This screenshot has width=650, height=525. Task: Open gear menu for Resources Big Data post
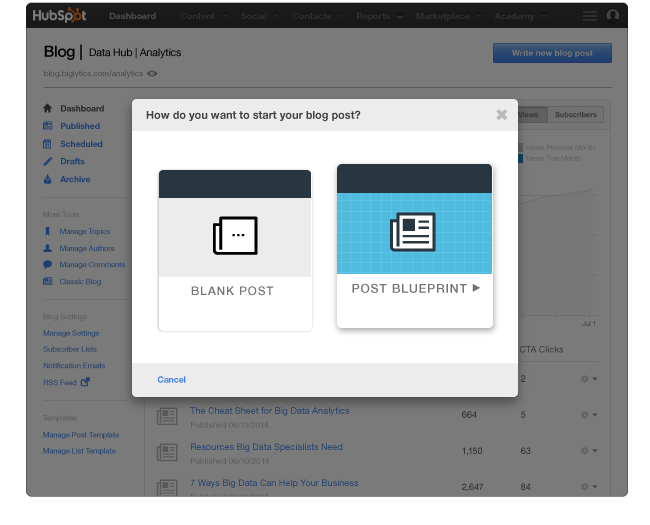589,450
